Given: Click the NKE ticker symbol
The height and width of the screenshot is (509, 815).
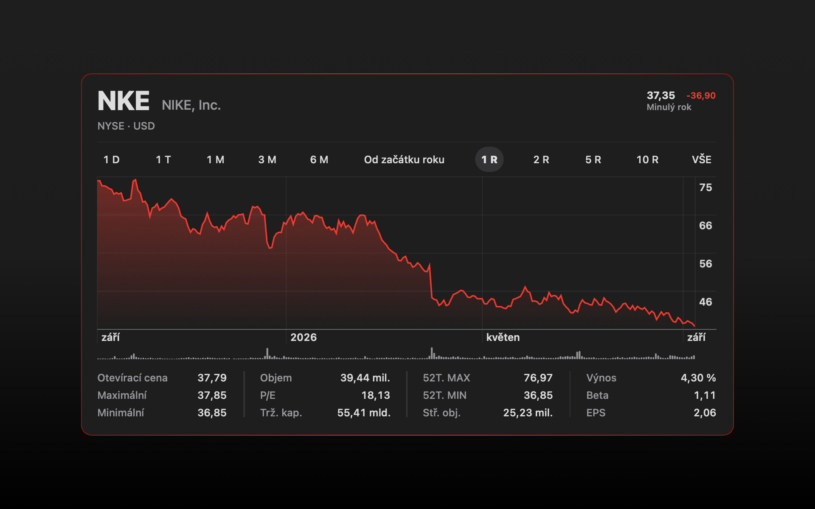Looking at the screenshot, I should 123,101.
